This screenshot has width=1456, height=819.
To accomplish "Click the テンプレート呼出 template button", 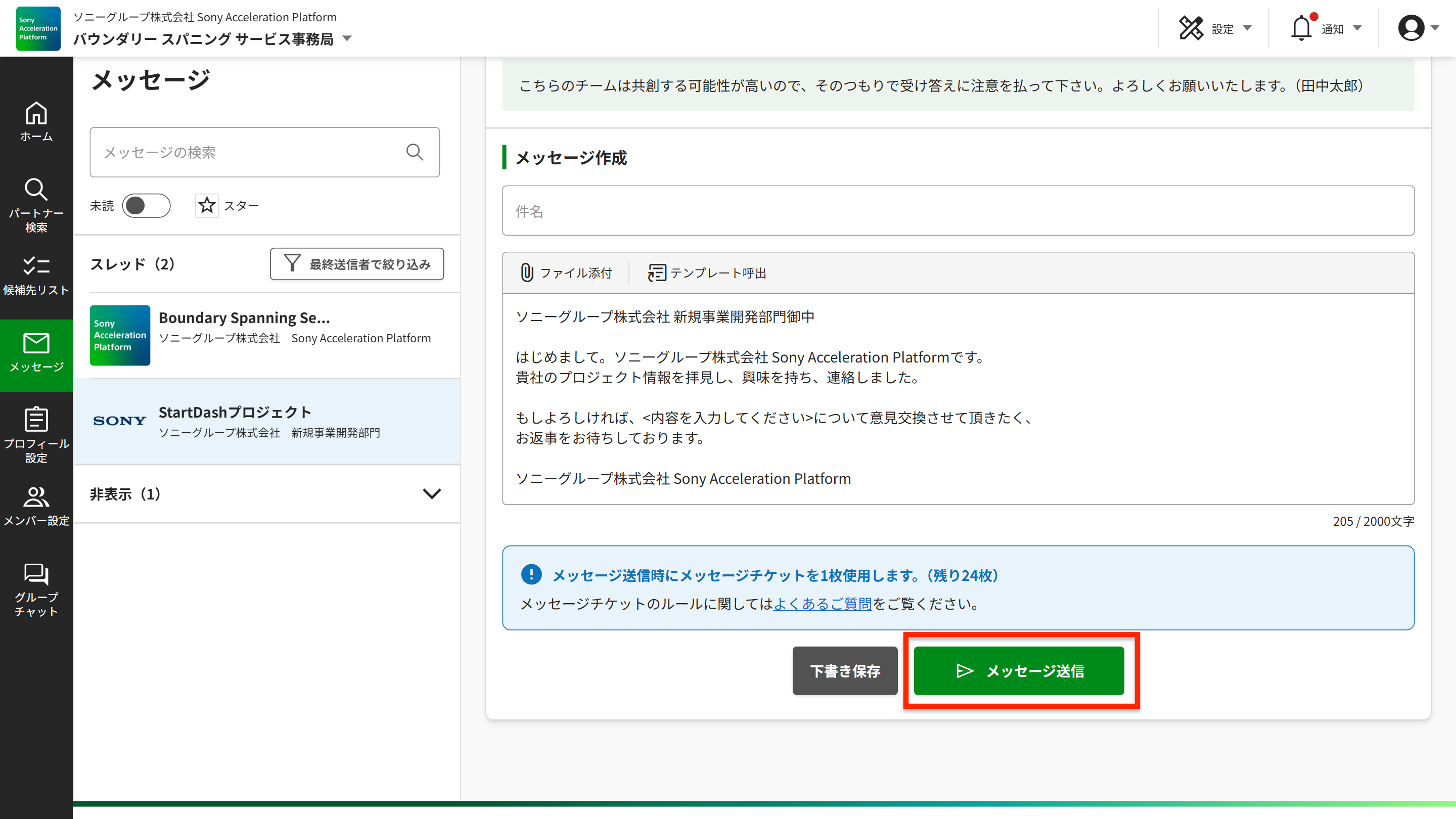I will [707, 272].
